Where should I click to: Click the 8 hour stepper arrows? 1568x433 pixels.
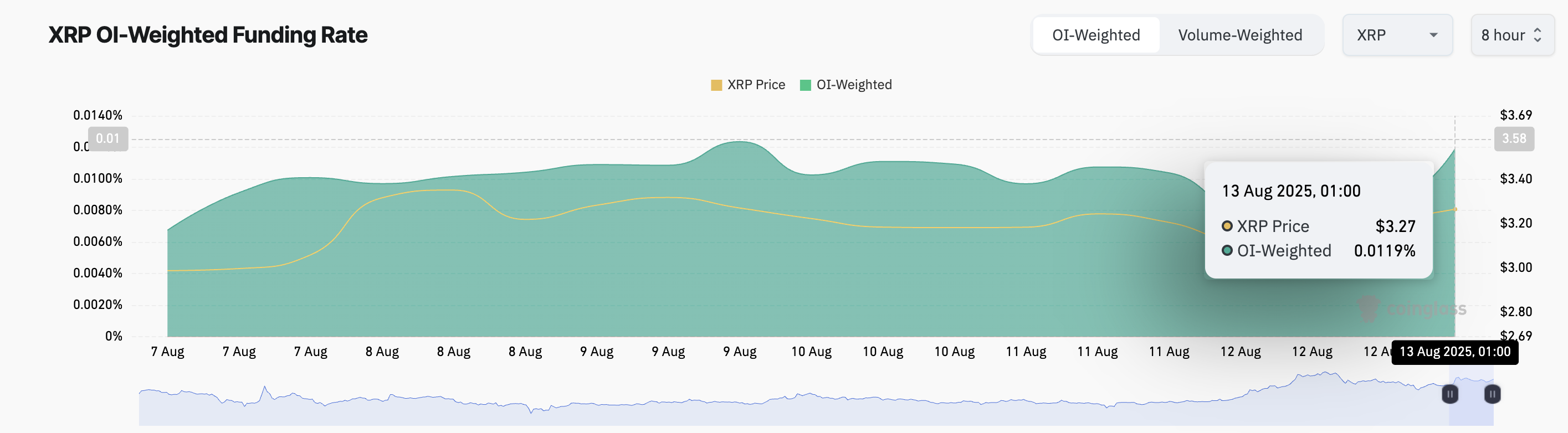coord(1538,35)
